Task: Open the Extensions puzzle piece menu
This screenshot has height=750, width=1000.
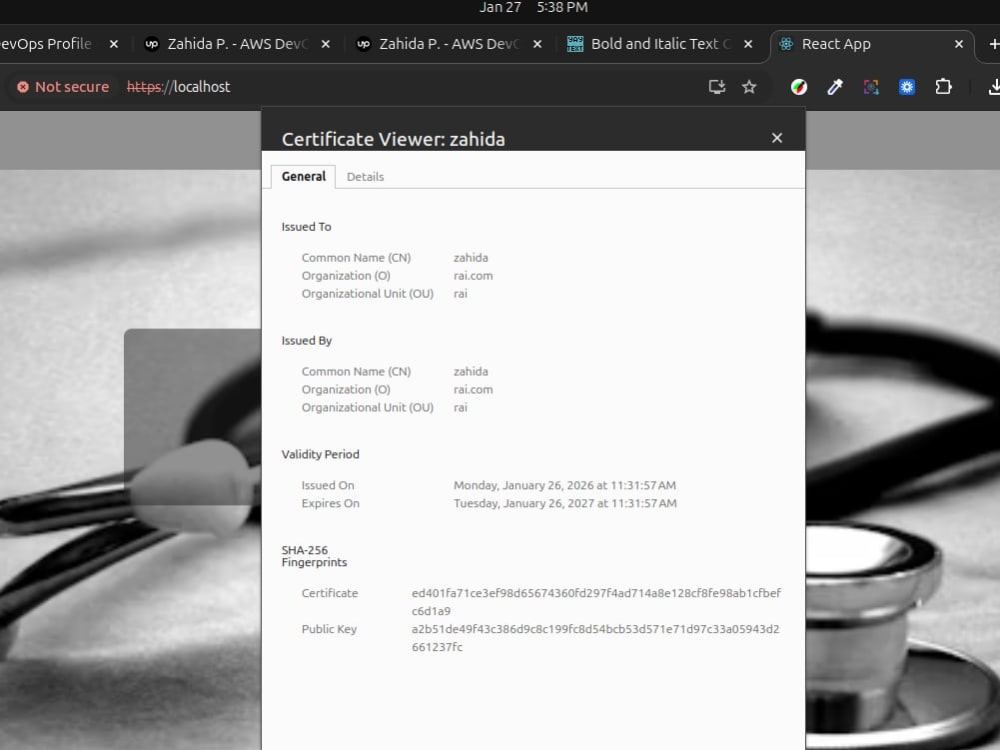Action: point(943,87)
